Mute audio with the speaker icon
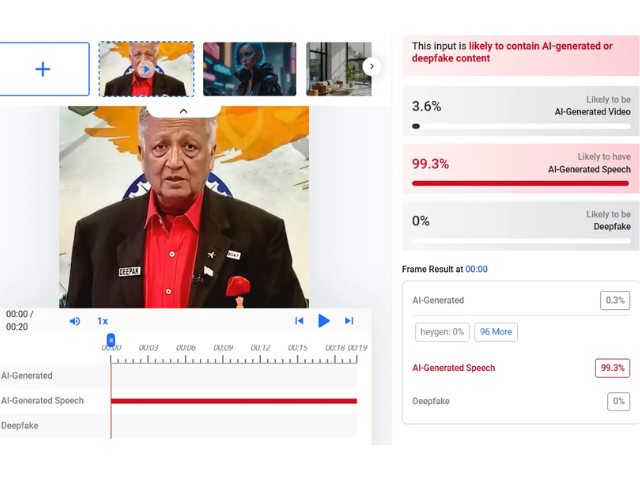640x480 pixels. point(75,321)
